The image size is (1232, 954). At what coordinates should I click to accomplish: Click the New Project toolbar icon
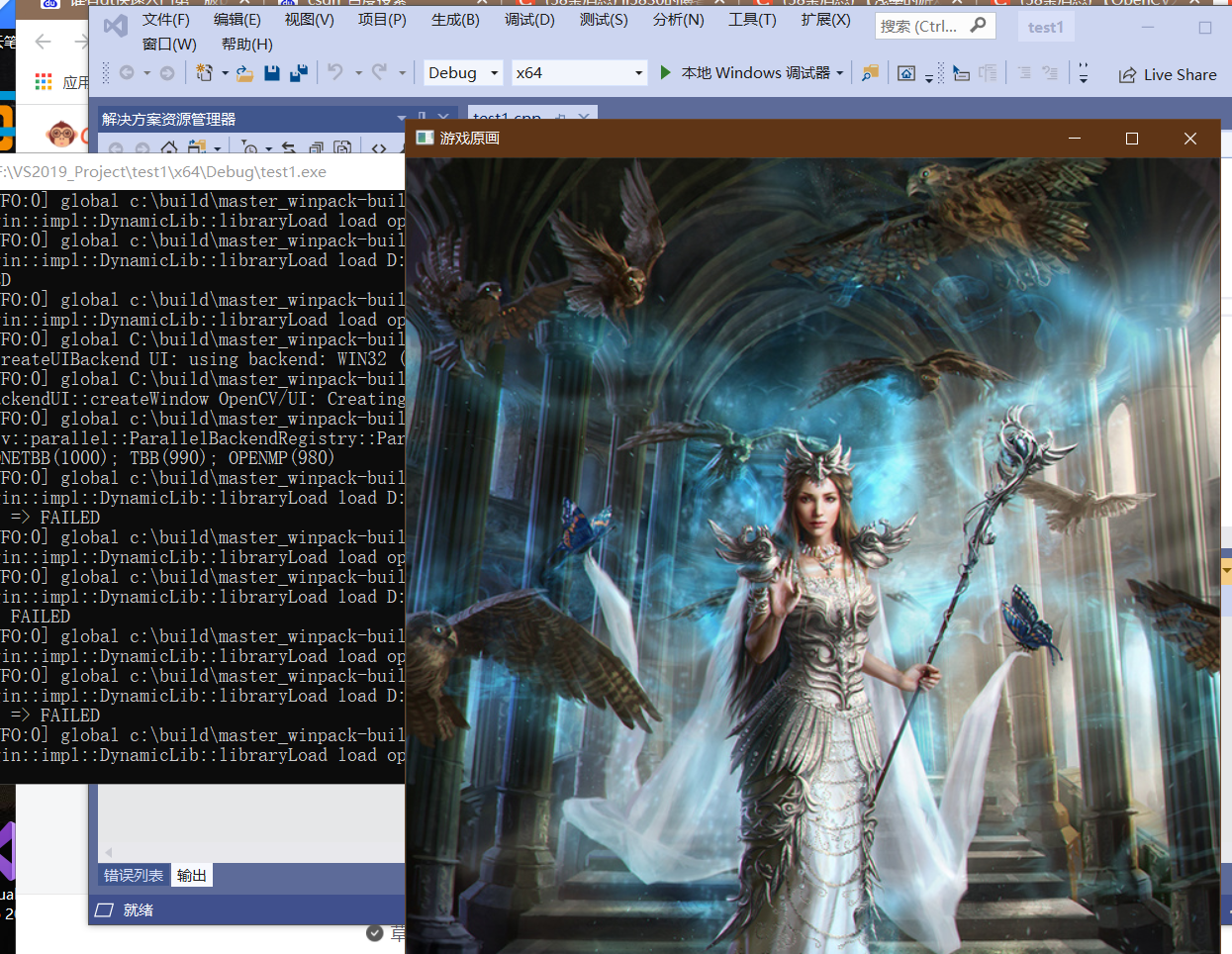[205, 73]
